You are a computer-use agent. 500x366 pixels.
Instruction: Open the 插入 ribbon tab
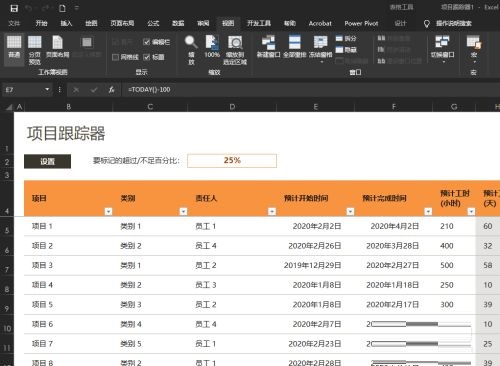tap(66, 23)
